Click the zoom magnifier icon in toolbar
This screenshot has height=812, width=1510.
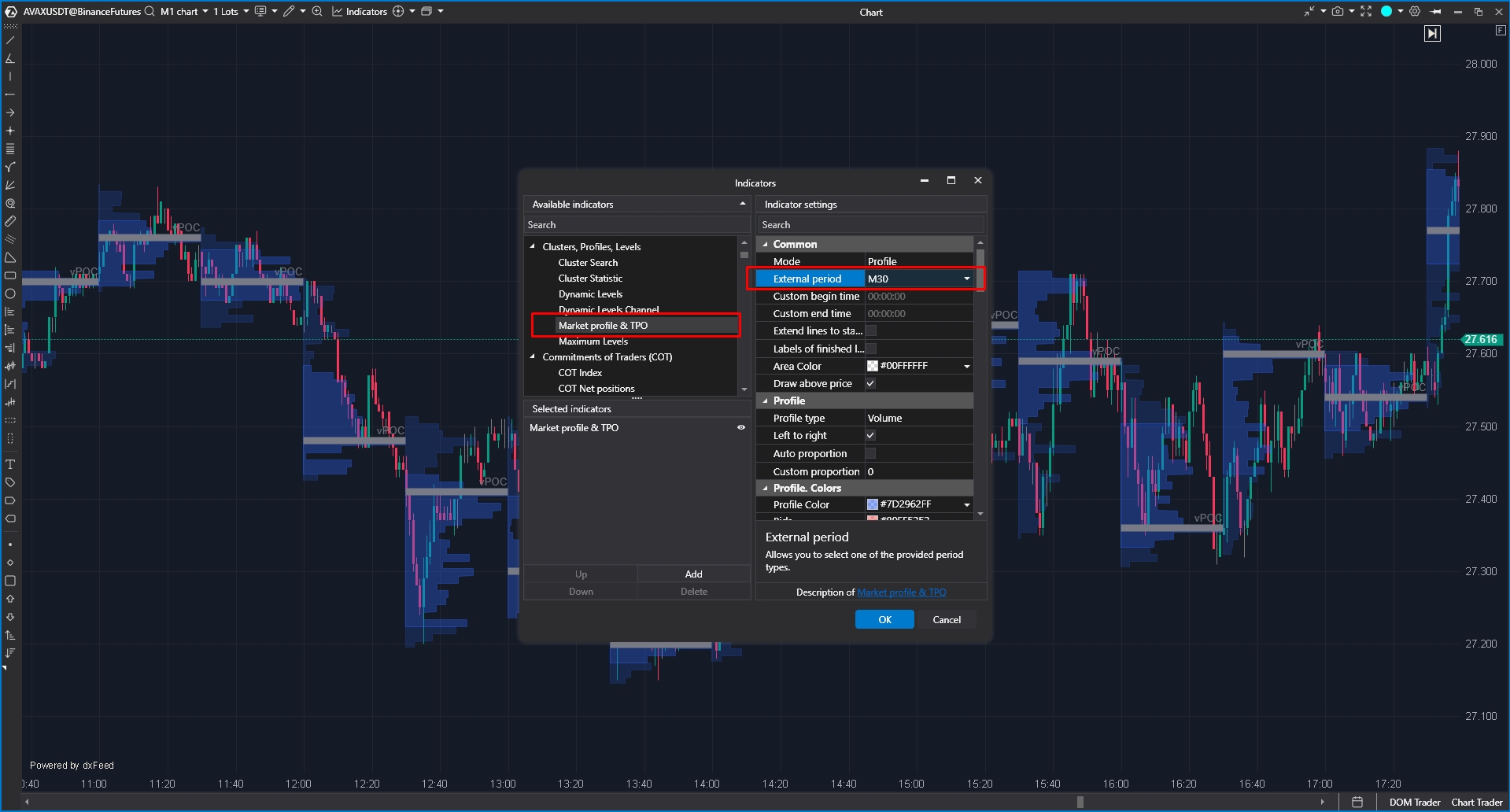pos(317,11)
